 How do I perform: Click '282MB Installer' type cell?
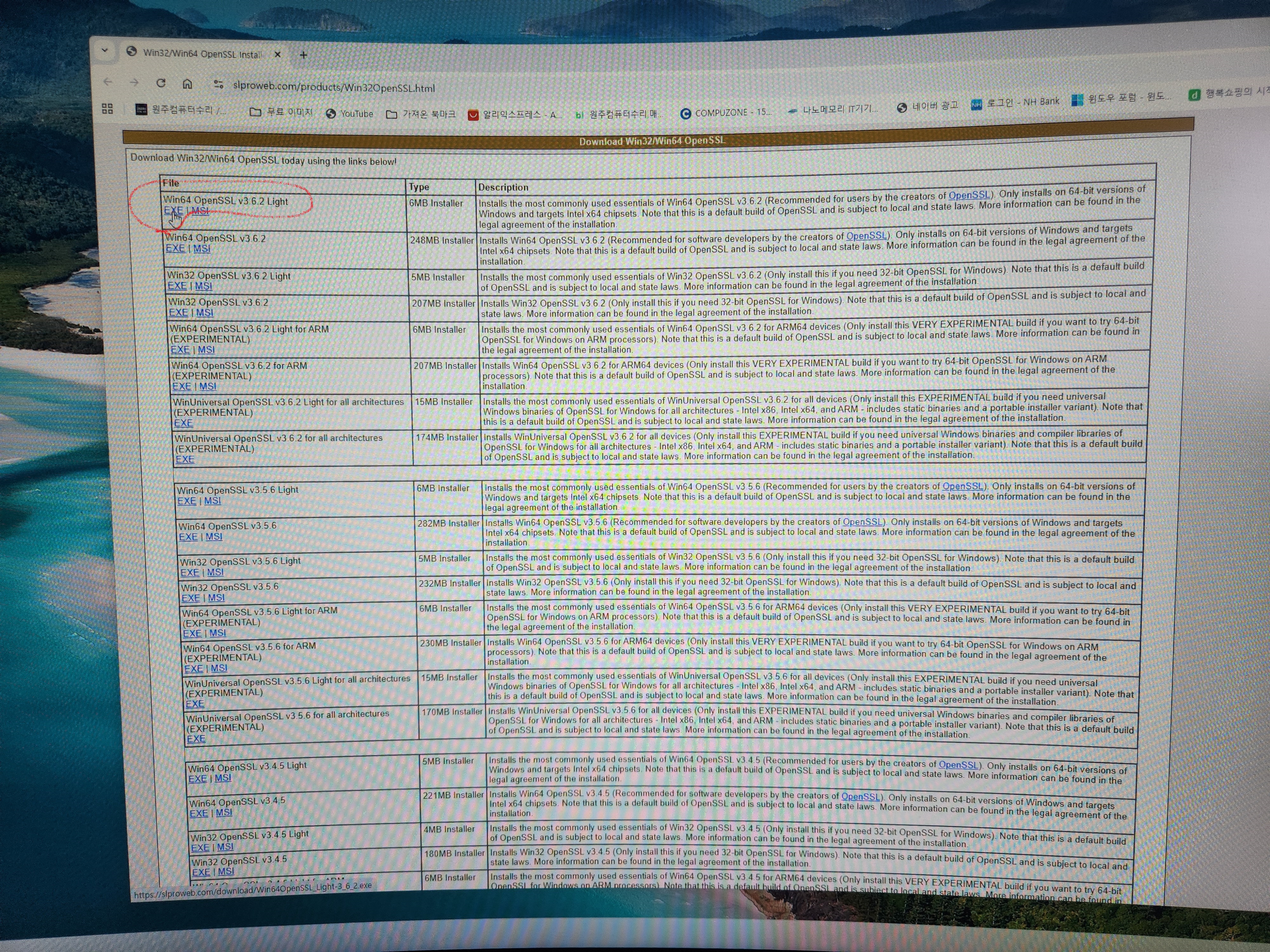[x=448, y=523]
